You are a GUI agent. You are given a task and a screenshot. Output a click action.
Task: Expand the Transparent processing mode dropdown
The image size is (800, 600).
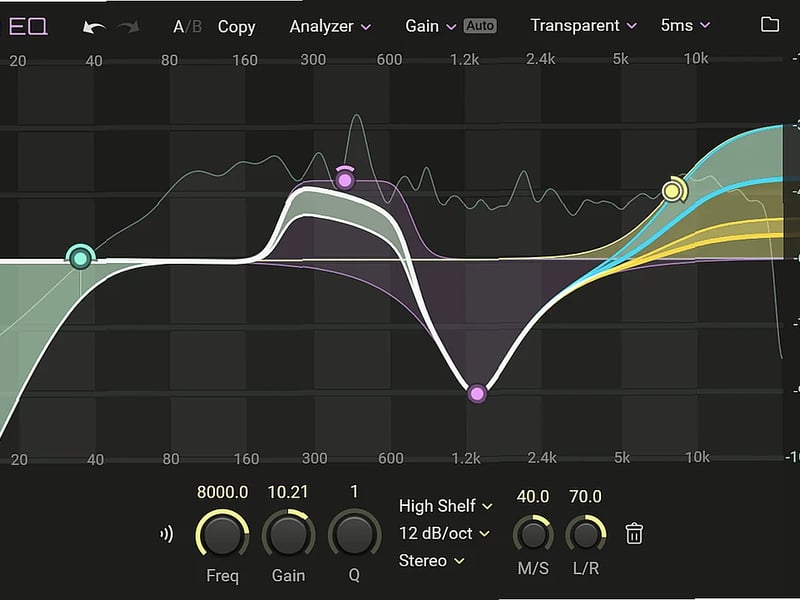[x=578, y=26]
